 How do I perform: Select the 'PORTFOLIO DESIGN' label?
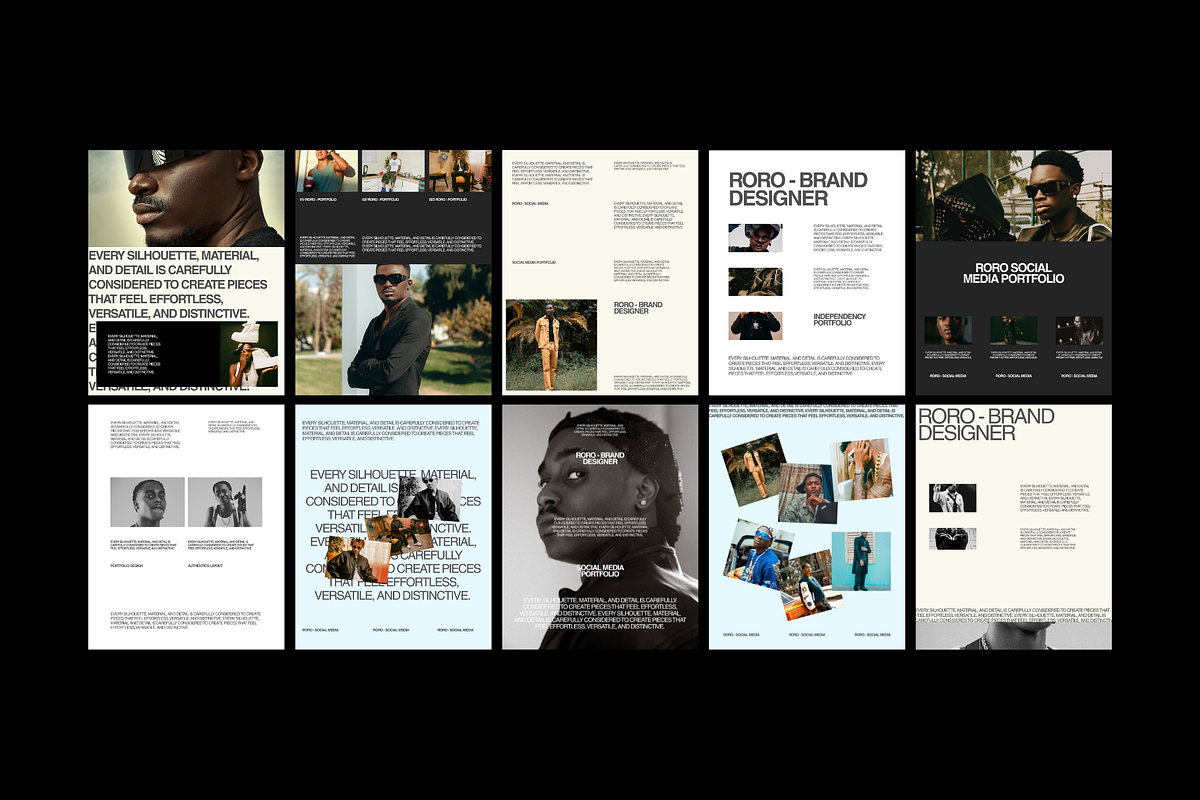pos(127,566)
